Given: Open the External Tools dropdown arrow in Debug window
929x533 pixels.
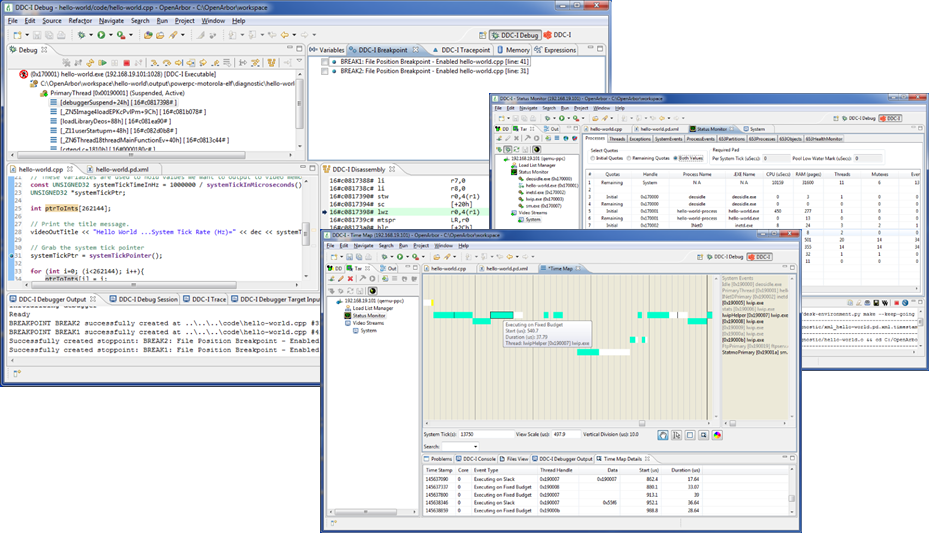Looking at the screenshot, I should [x=130, y=35].
